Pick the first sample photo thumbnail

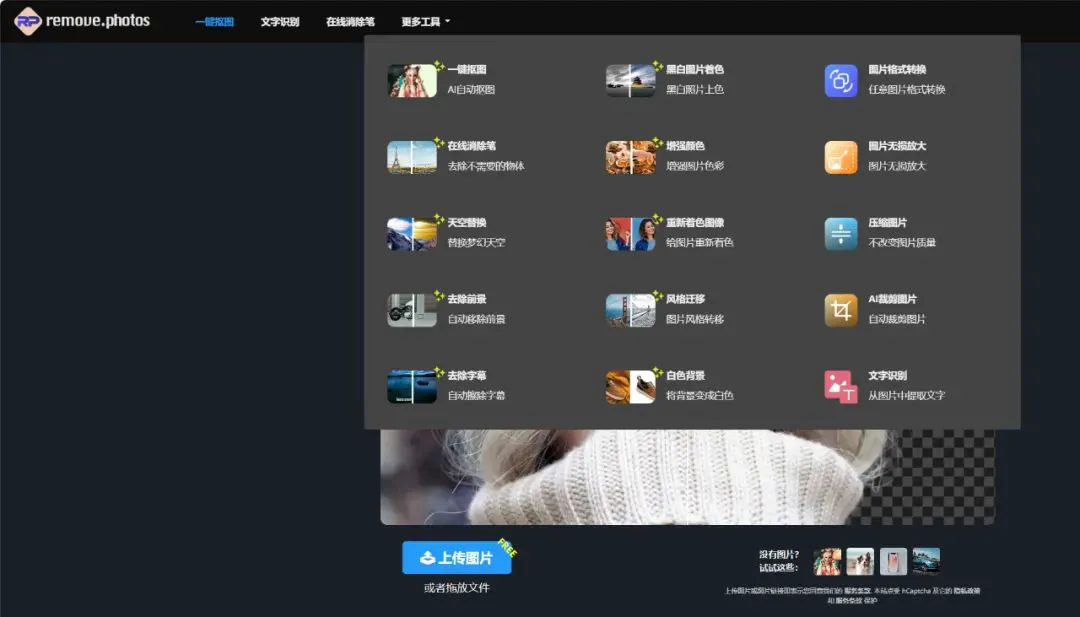click(x=827, y=561)
